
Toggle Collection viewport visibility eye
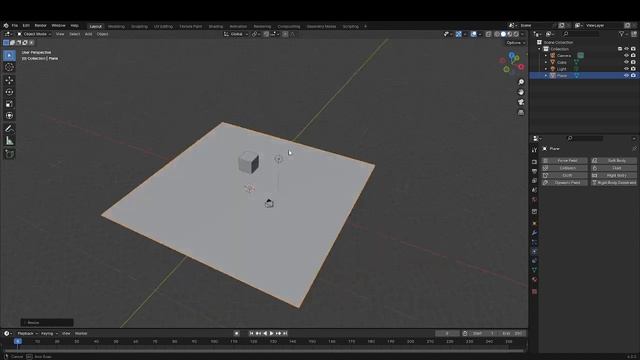pyautogui.click(x=626, y=49)
